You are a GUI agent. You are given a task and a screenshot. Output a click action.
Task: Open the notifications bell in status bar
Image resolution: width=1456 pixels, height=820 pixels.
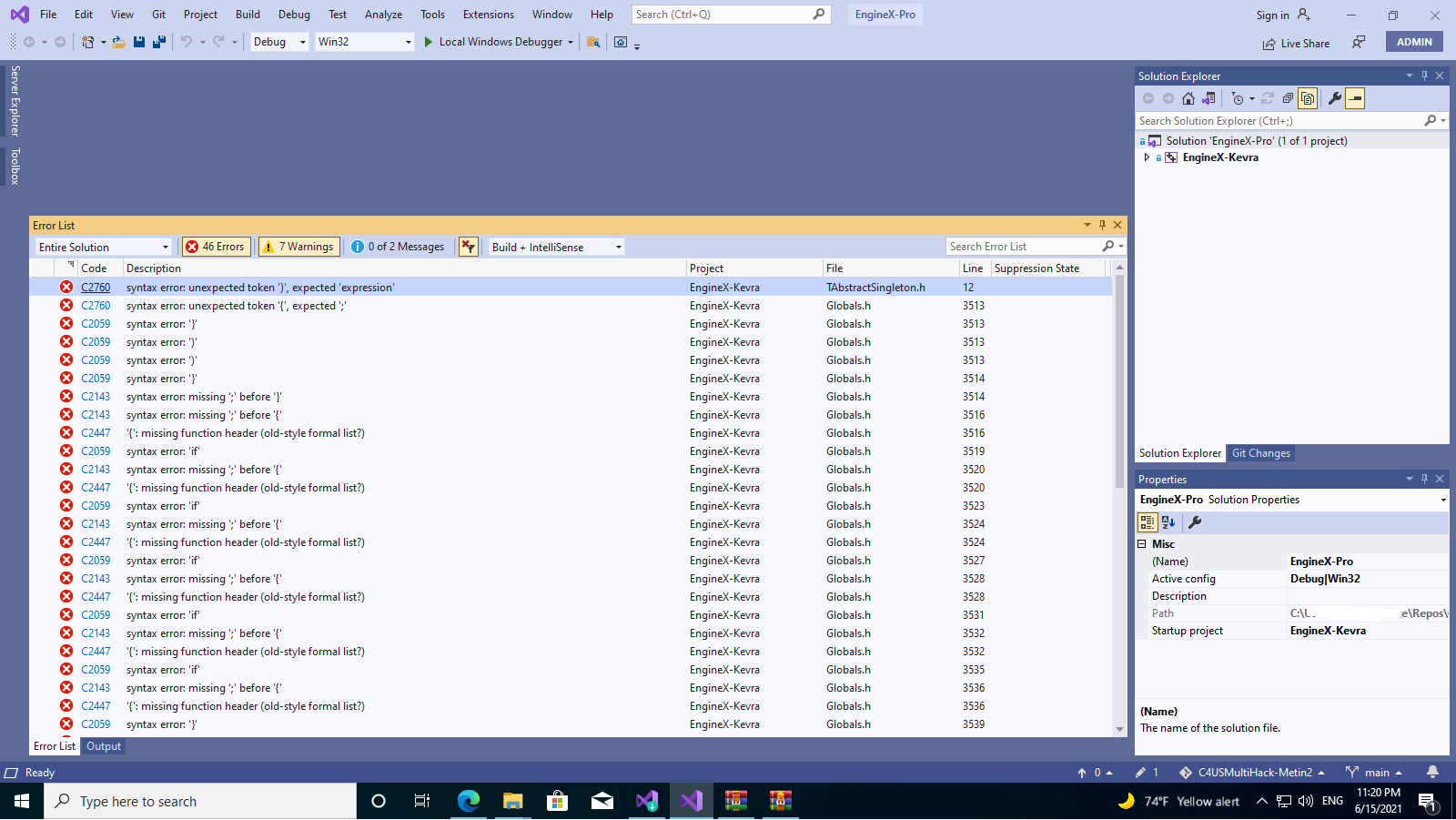click(1432, 773)
